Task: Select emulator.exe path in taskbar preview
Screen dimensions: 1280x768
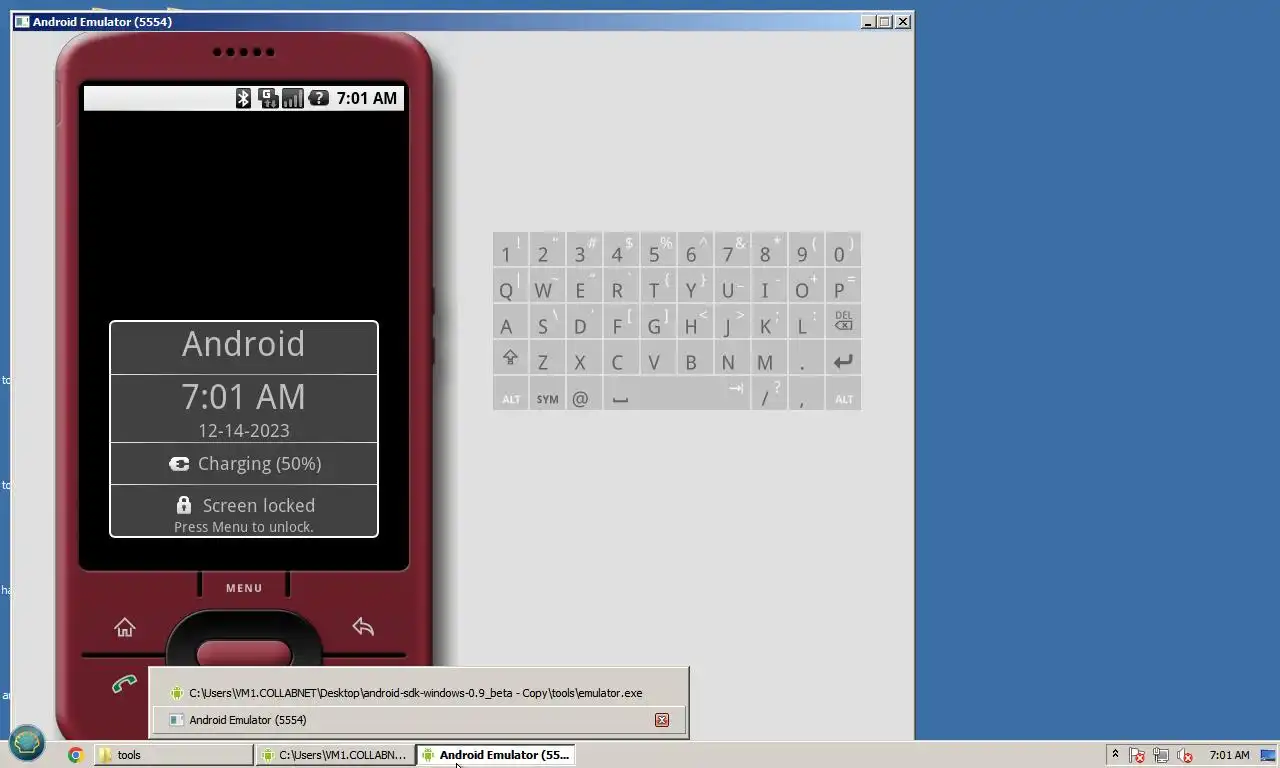Action: click(419, 693)
